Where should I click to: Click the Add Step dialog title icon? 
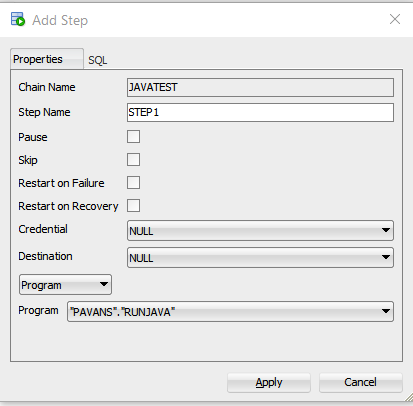(x=18, y=19)
